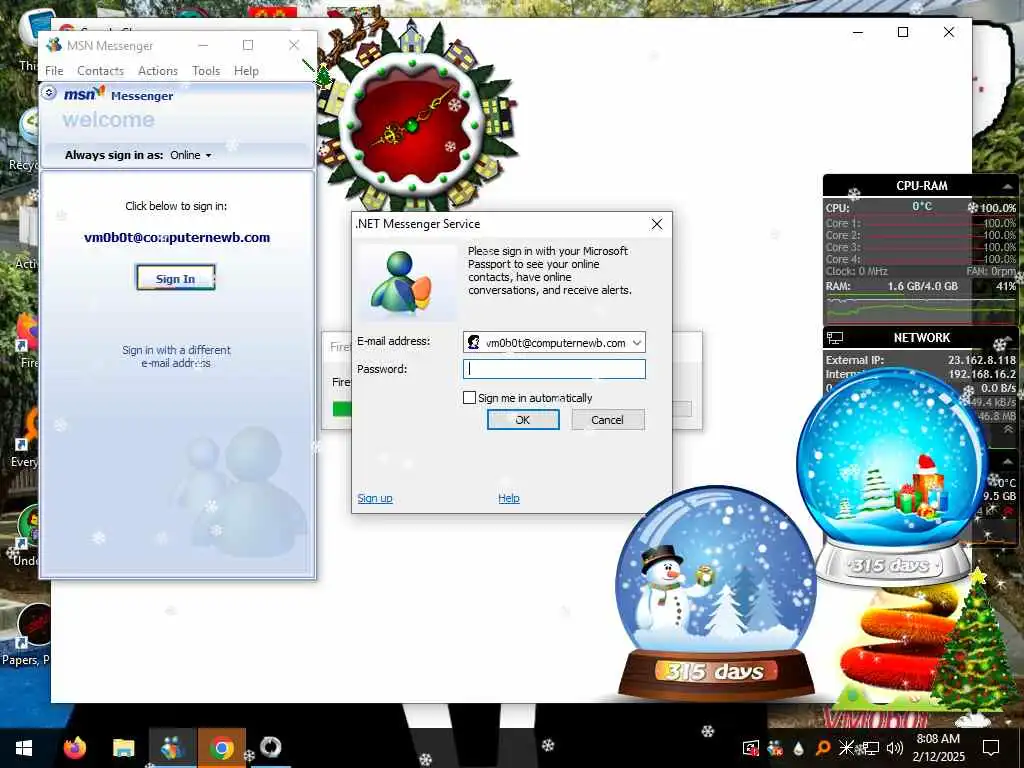Click the circular arrows app in taskbar
The width and height of the screenshot is (1024, 768).
[270, 748]
